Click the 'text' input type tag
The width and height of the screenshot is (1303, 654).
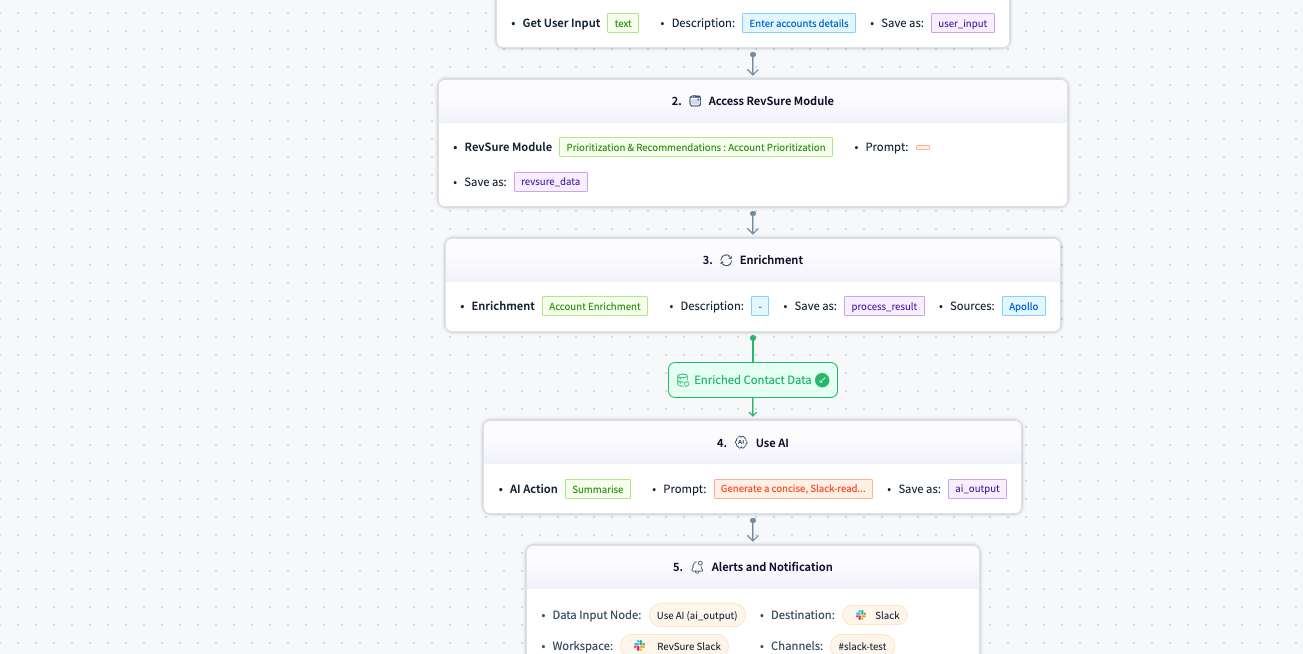point(623,23)
